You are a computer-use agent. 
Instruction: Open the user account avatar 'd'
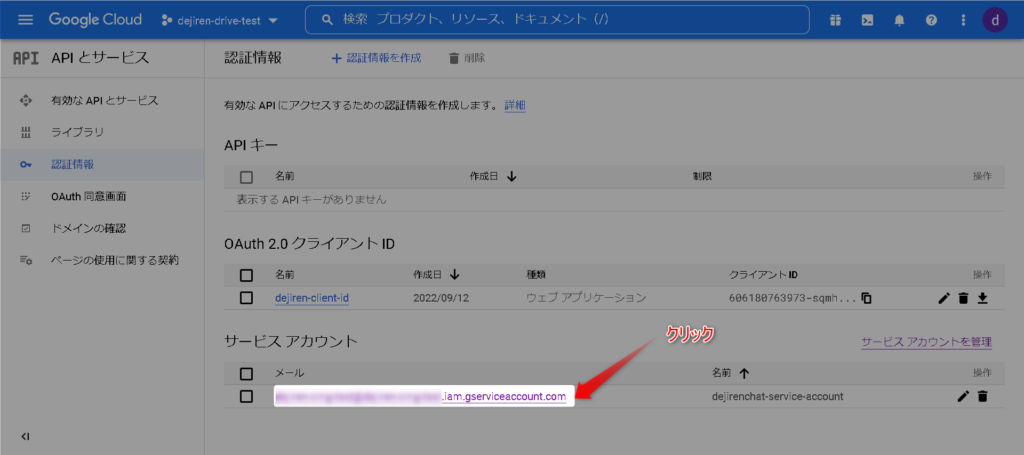pyautogui.click(x=995, y=20)
